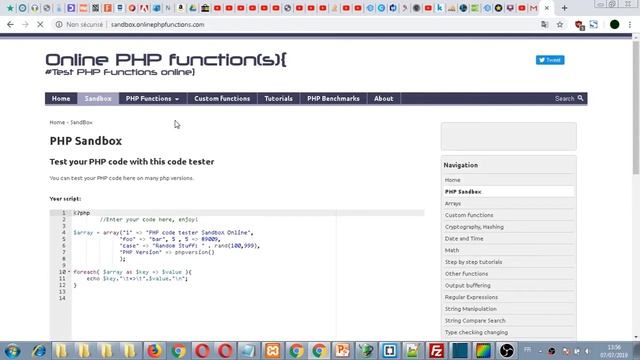
Task: Go back to the previous page
Action: click(x=10, y=24)
